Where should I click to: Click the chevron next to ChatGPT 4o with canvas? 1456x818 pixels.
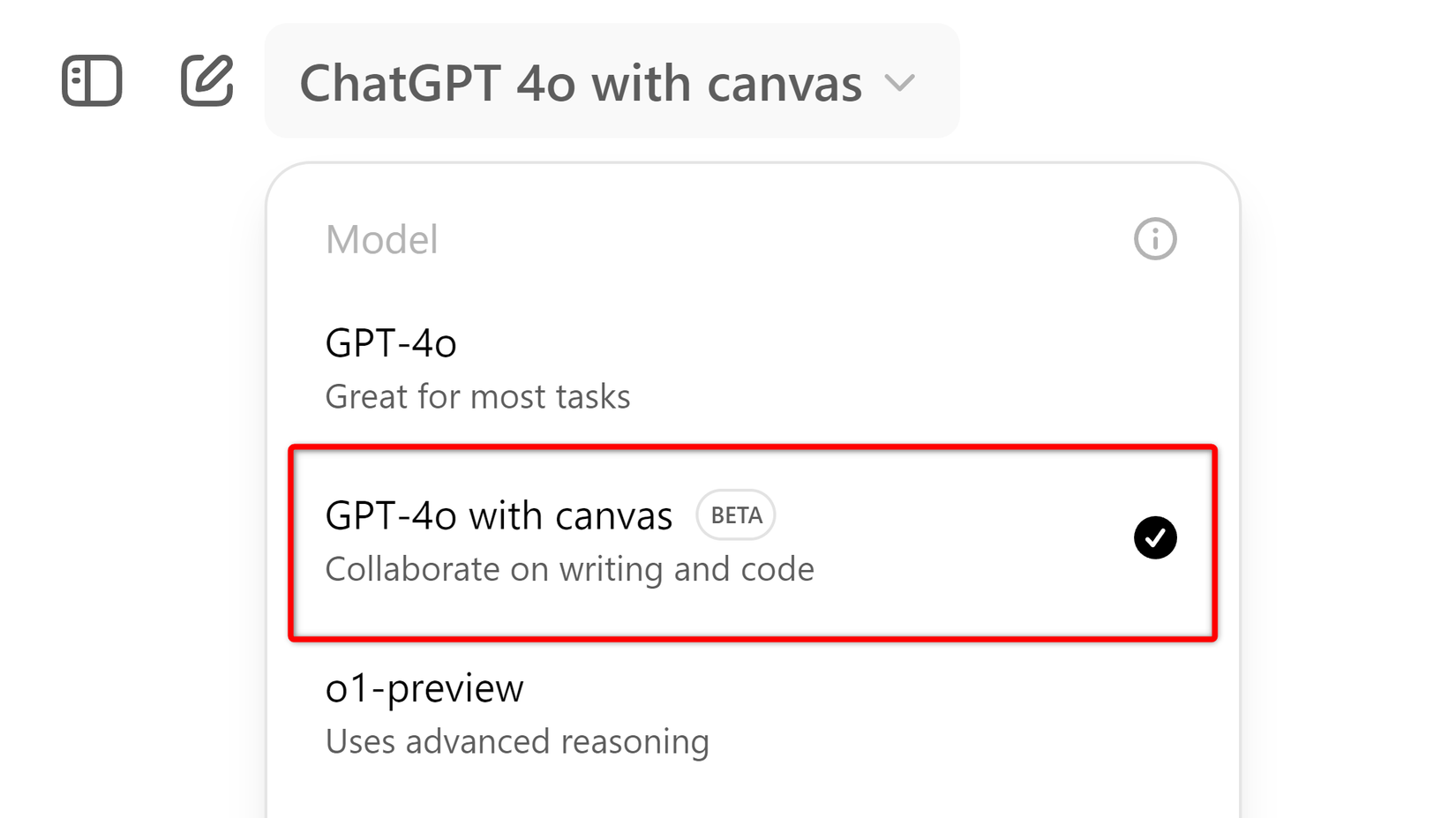(901, 83)
